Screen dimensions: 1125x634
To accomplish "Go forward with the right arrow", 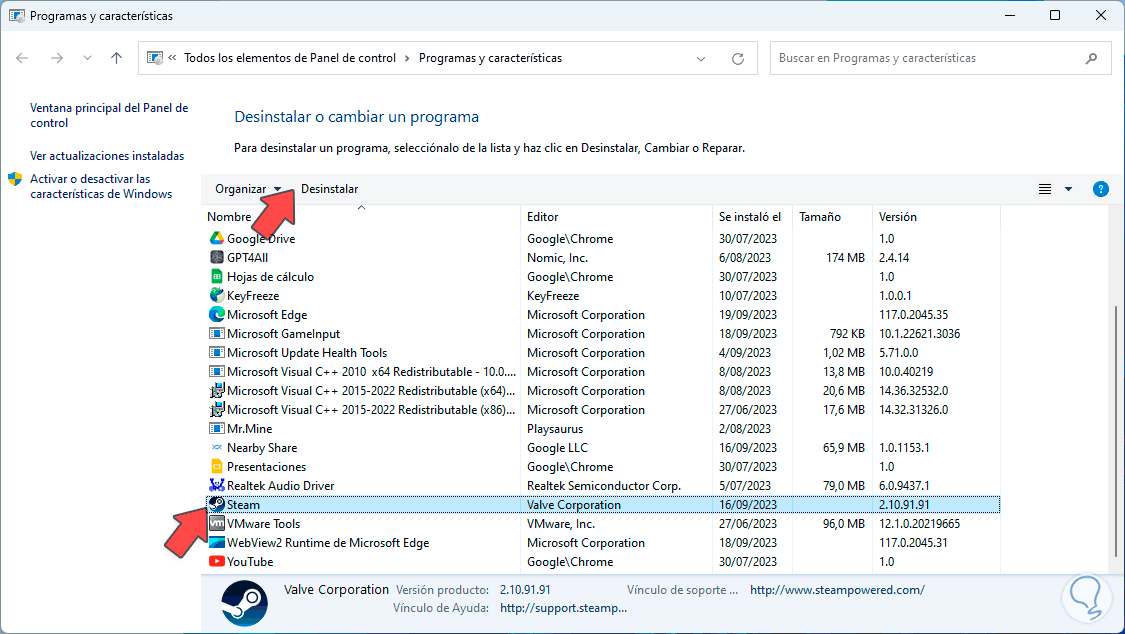I will click(57, 58).
